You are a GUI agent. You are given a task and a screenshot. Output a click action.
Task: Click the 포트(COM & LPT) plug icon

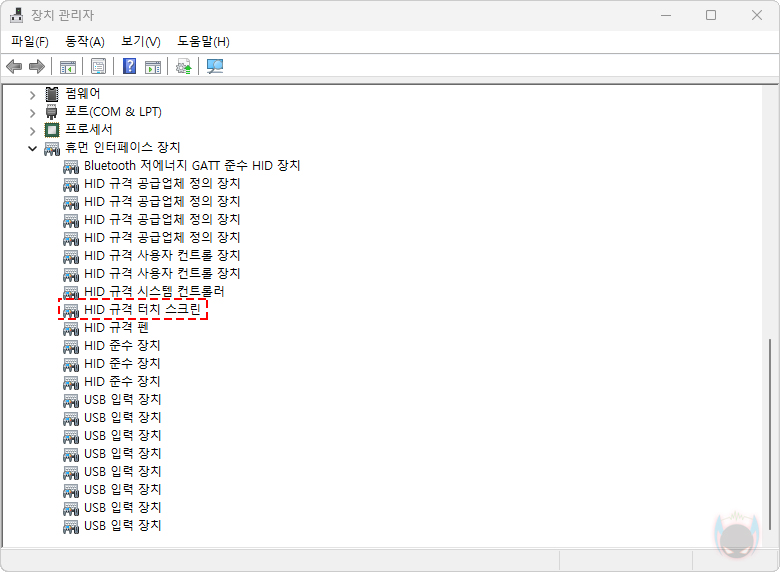point(52,112)
